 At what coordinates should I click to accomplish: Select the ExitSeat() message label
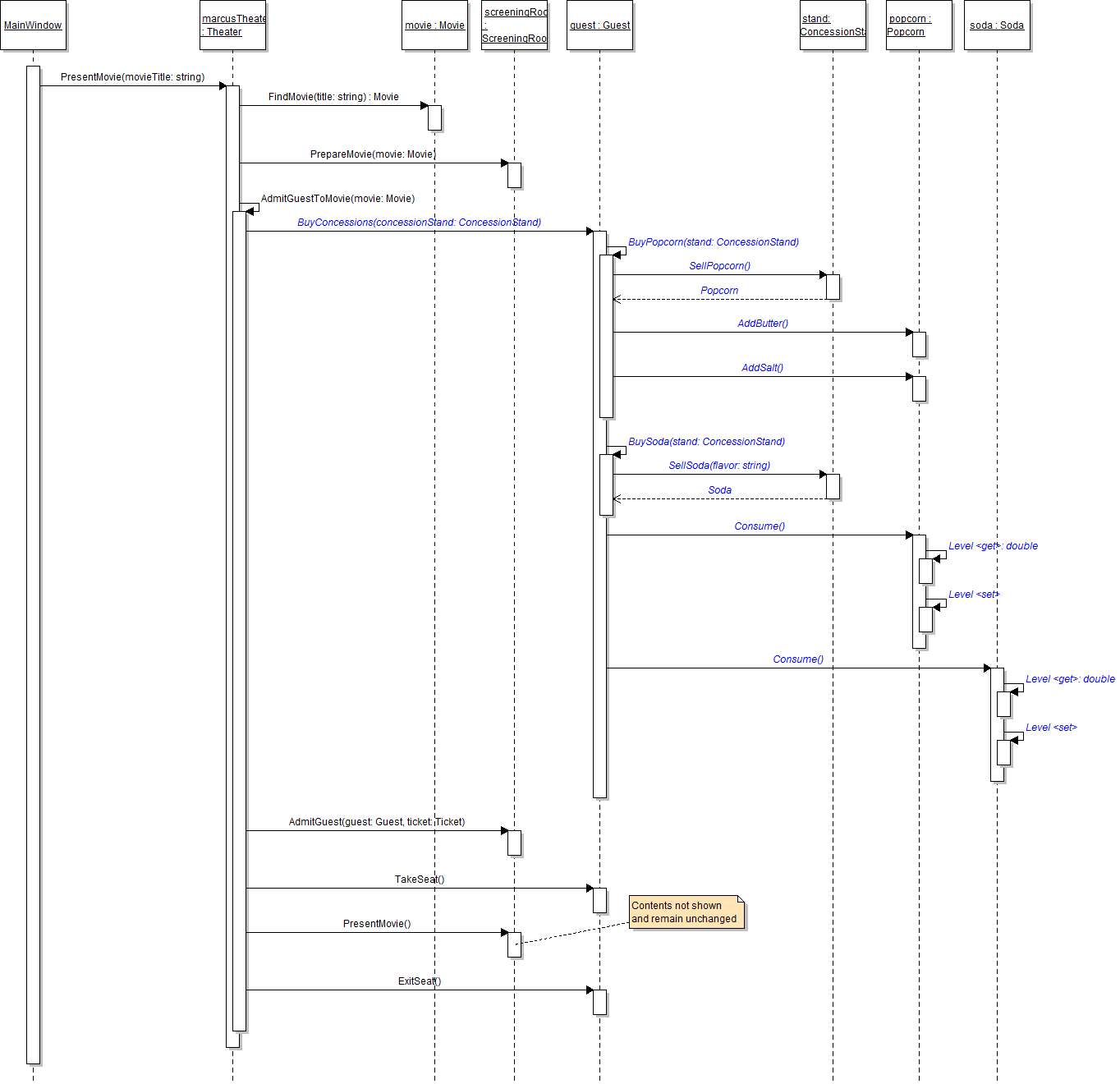pos(419,981)
